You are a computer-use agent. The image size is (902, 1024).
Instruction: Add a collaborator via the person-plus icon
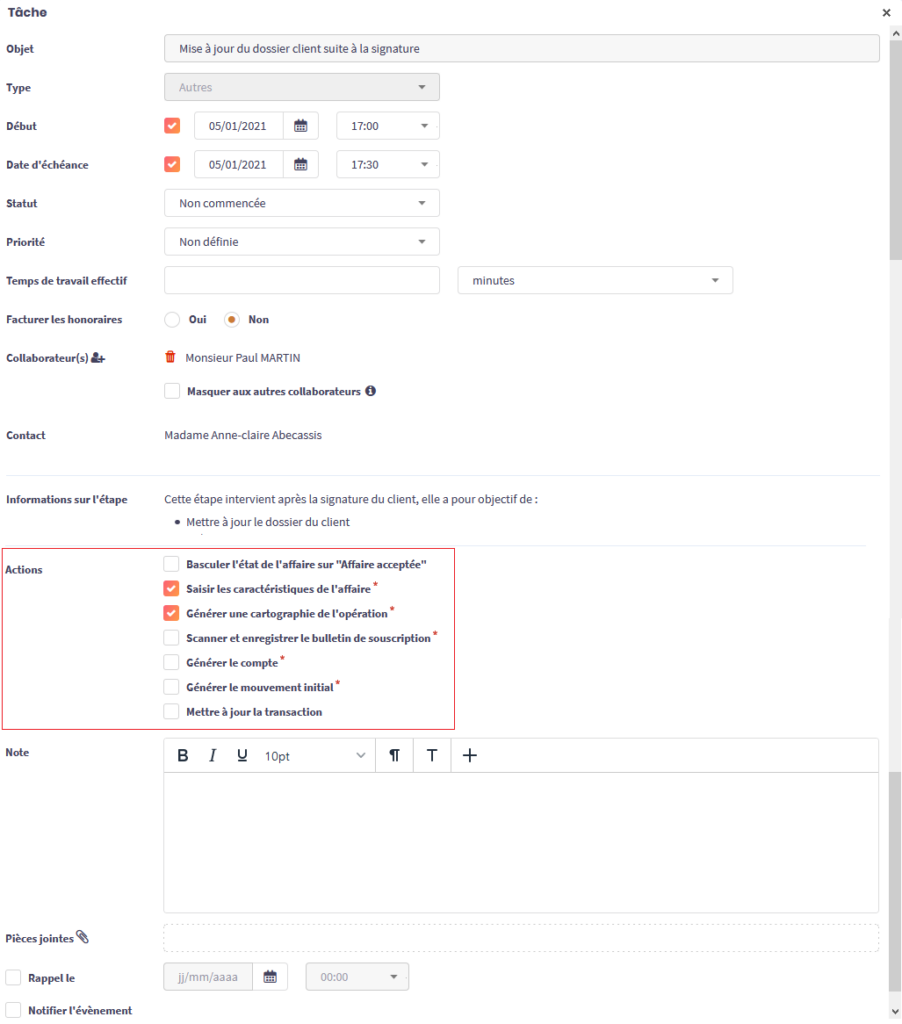98,358
